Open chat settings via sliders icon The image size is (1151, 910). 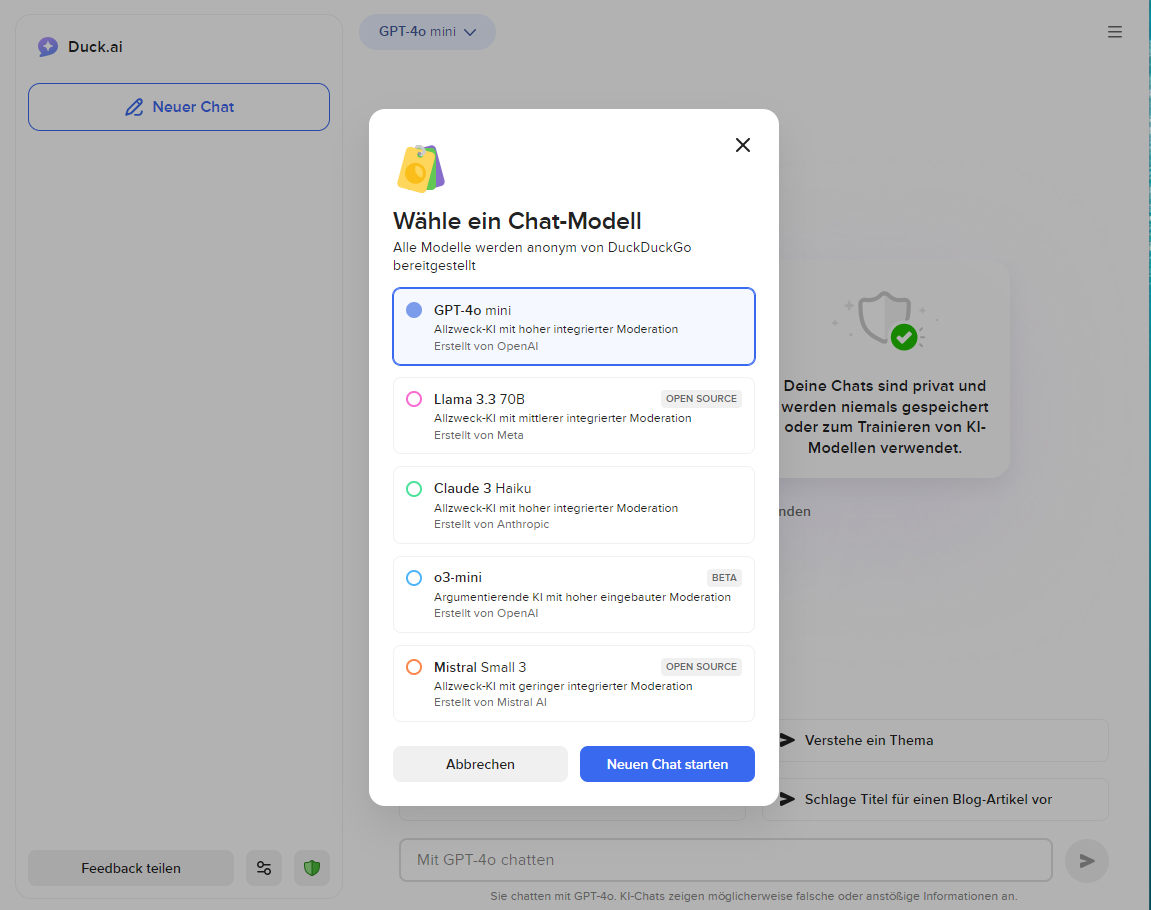tap(264, 868)
